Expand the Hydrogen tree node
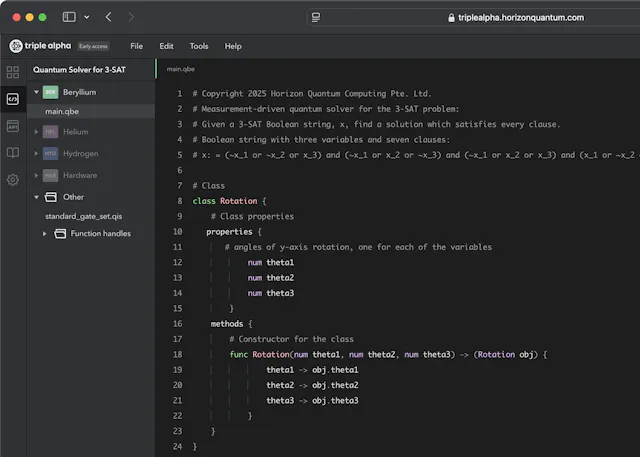This screenshot has width=640, height=457. coord(36,153)
